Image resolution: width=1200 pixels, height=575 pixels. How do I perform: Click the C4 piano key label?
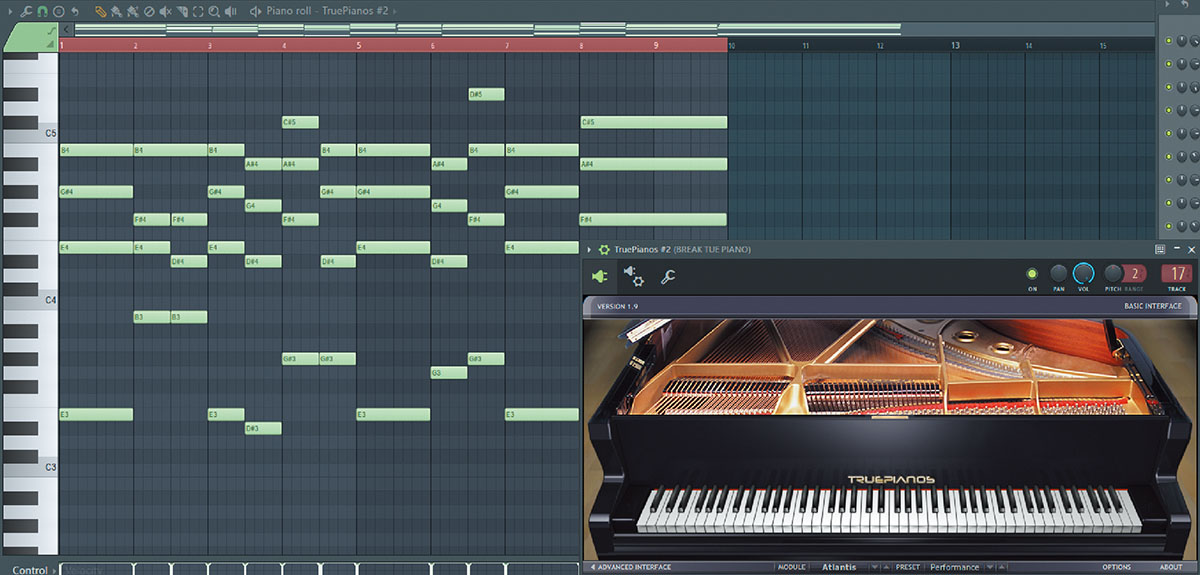49,300
